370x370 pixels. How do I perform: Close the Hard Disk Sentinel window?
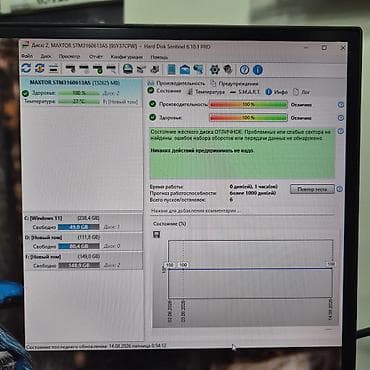click(343, 48)
